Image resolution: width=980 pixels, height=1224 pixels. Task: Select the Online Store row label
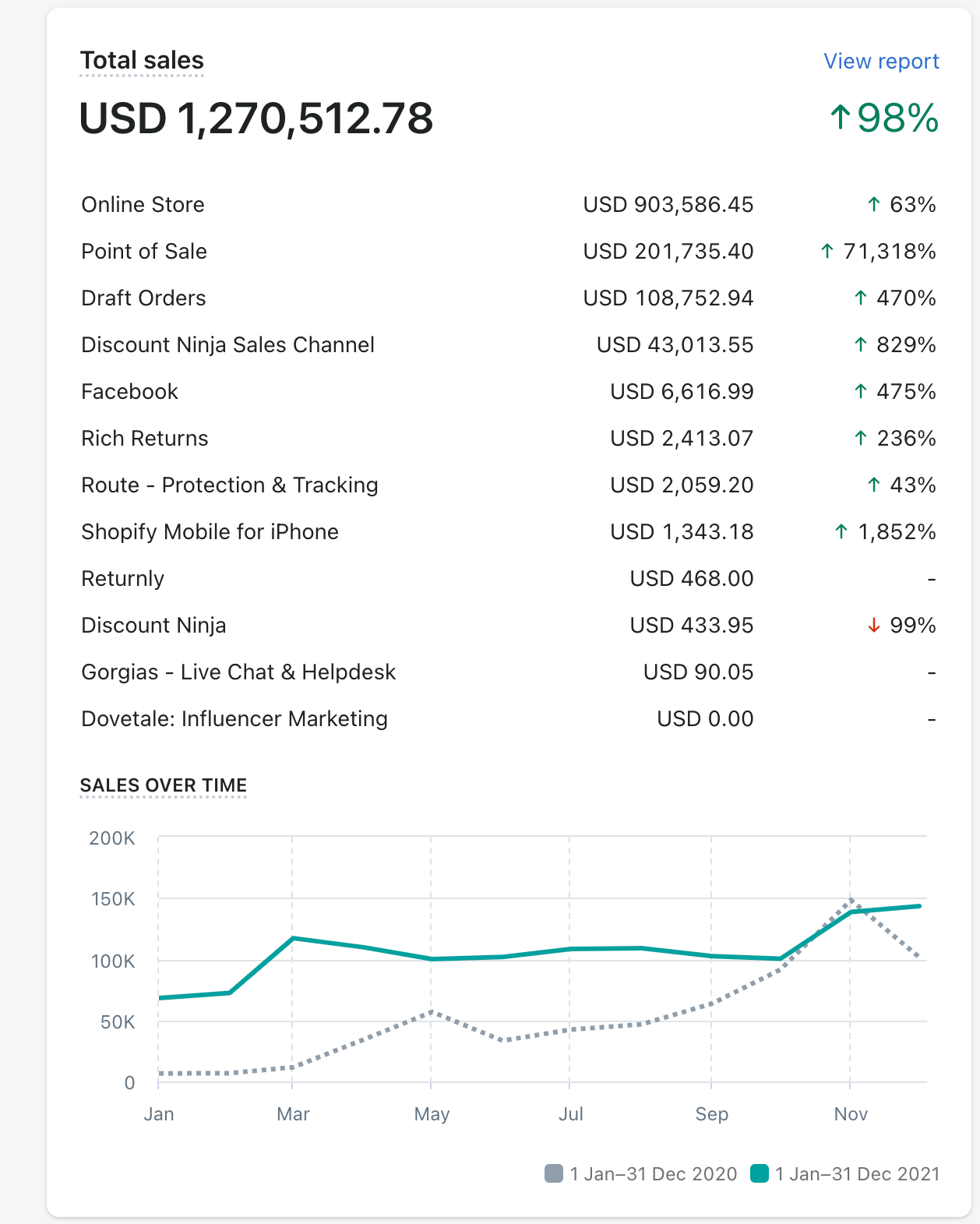coord(143,205)
